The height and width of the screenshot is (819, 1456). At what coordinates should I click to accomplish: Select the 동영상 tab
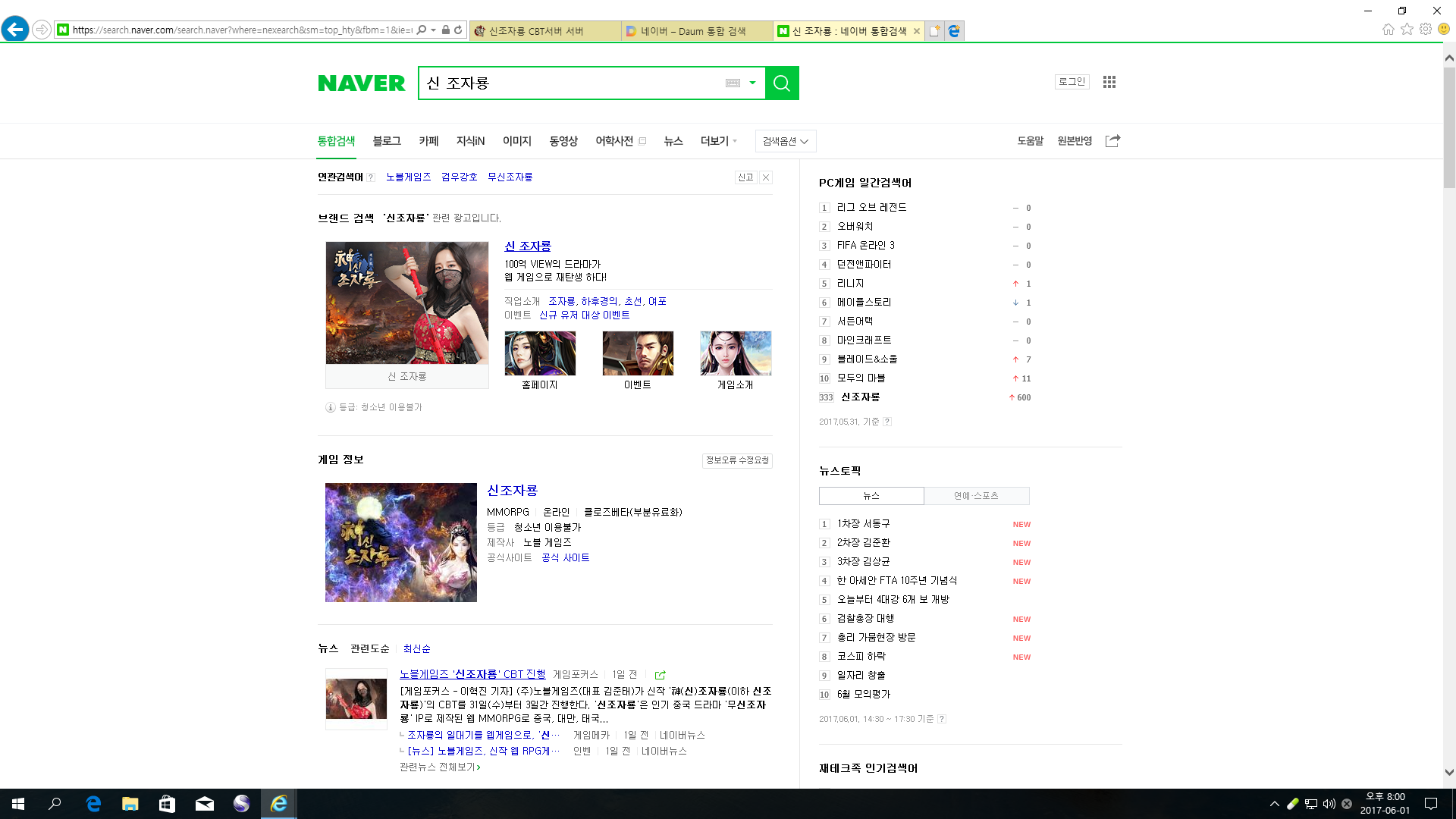pyautogui.click(x=563, y=141)
